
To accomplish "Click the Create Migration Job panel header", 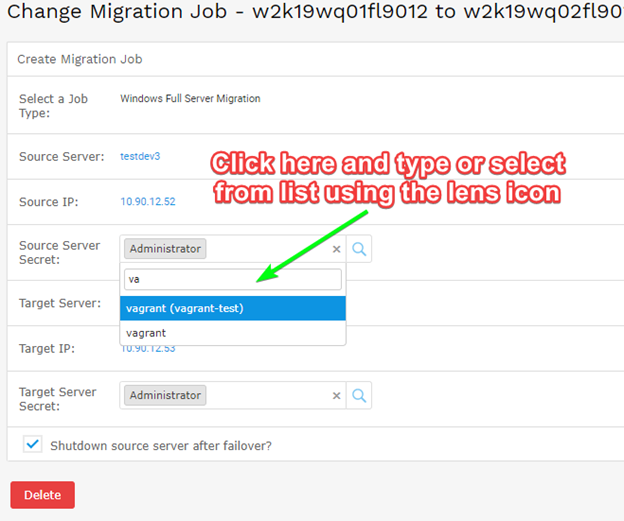I will pos(80,59).
